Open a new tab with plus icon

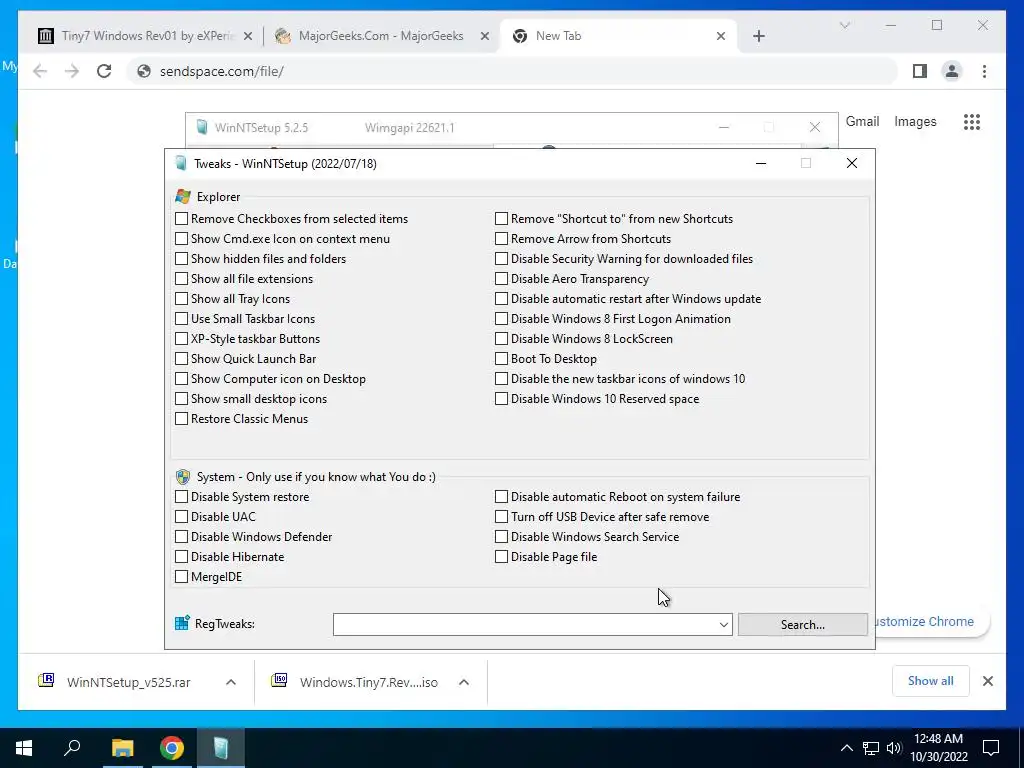point(758,36)
